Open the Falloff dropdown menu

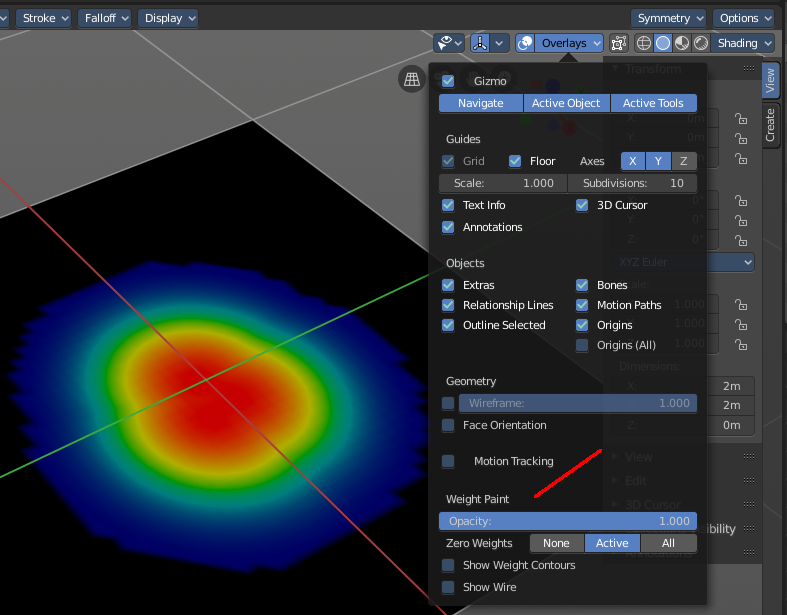click(104, 18)
